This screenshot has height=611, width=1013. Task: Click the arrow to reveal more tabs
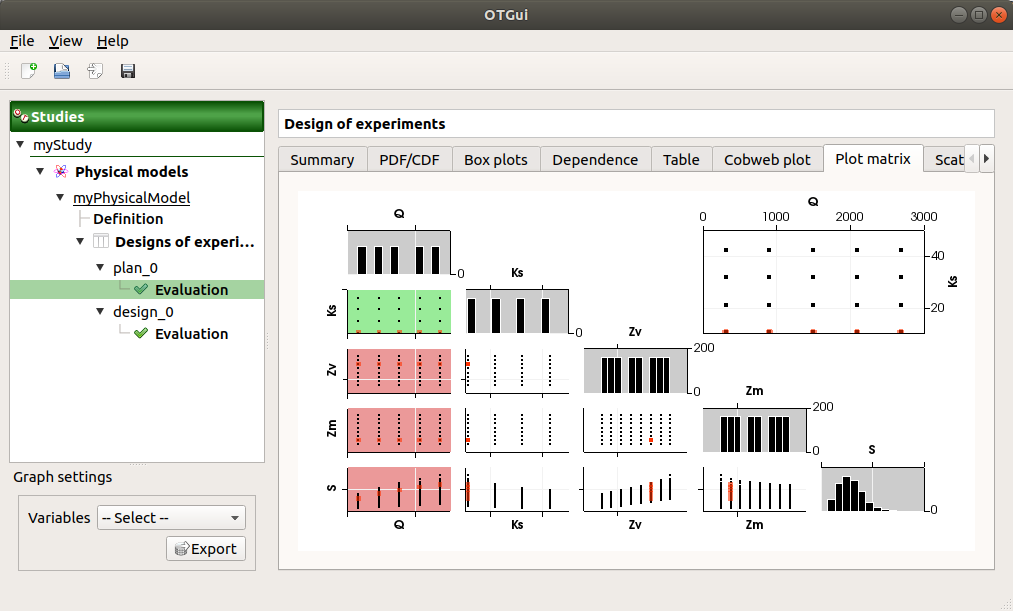[986, 158]
